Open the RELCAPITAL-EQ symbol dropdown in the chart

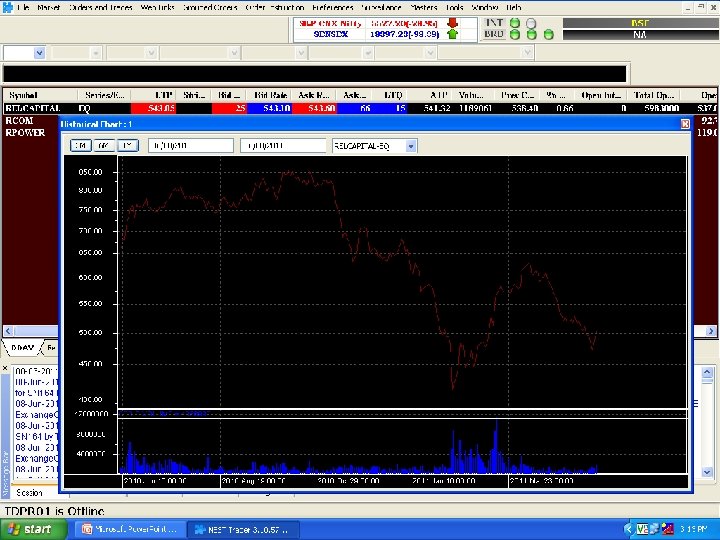pyautogui.click(x=411, y=146)
